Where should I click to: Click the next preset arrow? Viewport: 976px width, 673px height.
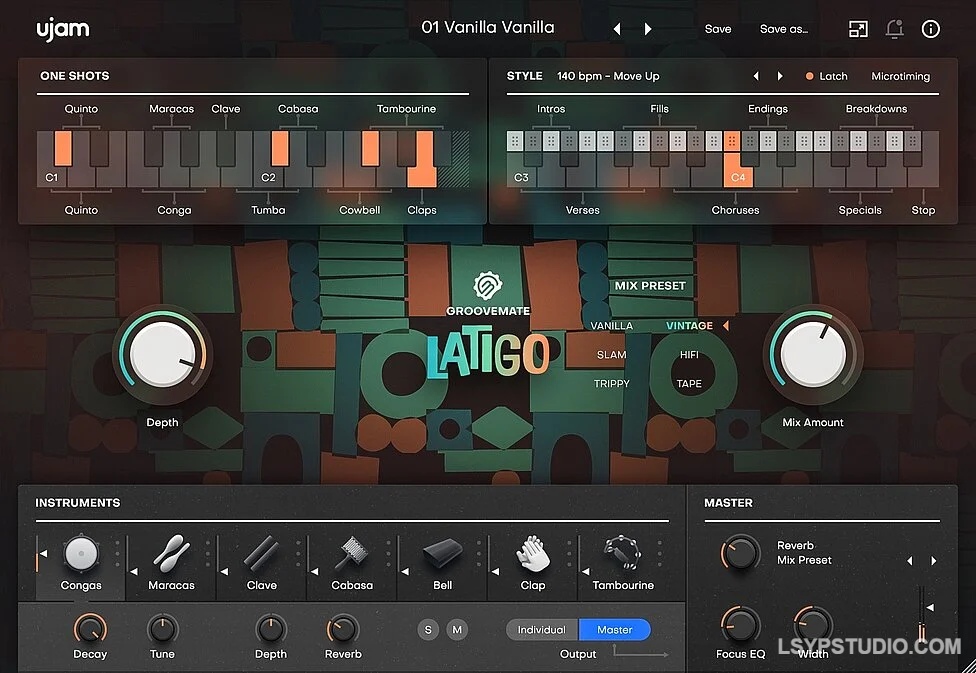pos(648,29)
